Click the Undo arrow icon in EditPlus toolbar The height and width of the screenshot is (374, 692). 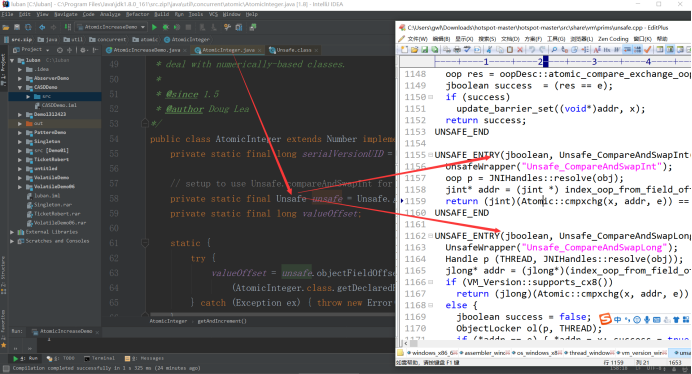(x=532, y=49)
